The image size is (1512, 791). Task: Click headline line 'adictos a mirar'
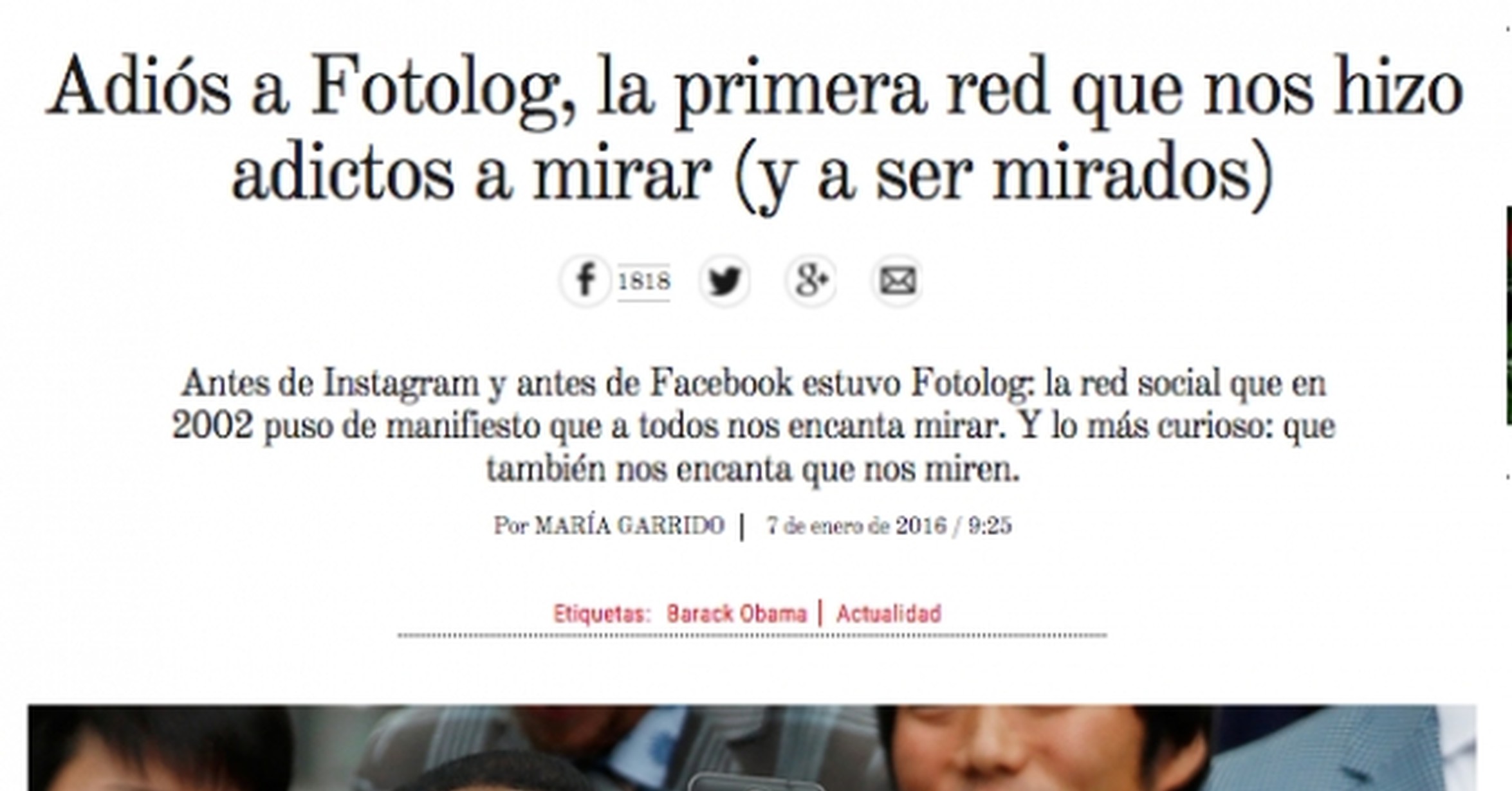point(471,174)
